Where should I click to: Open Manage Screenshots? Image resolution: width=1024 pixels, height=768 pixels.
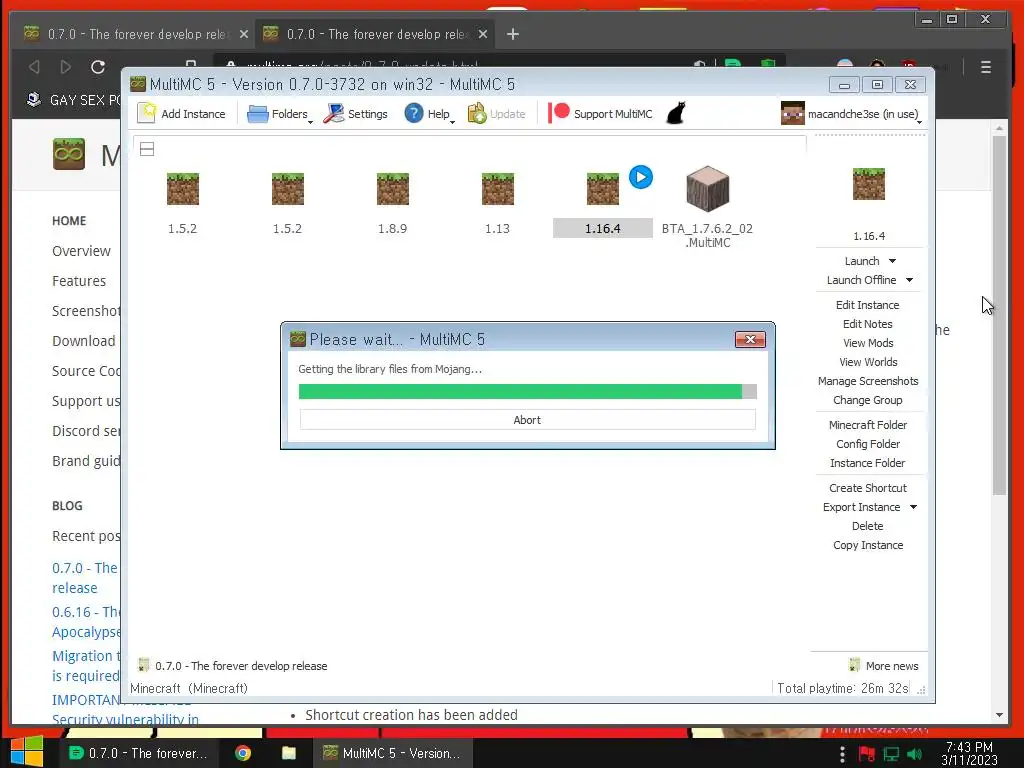868,381
